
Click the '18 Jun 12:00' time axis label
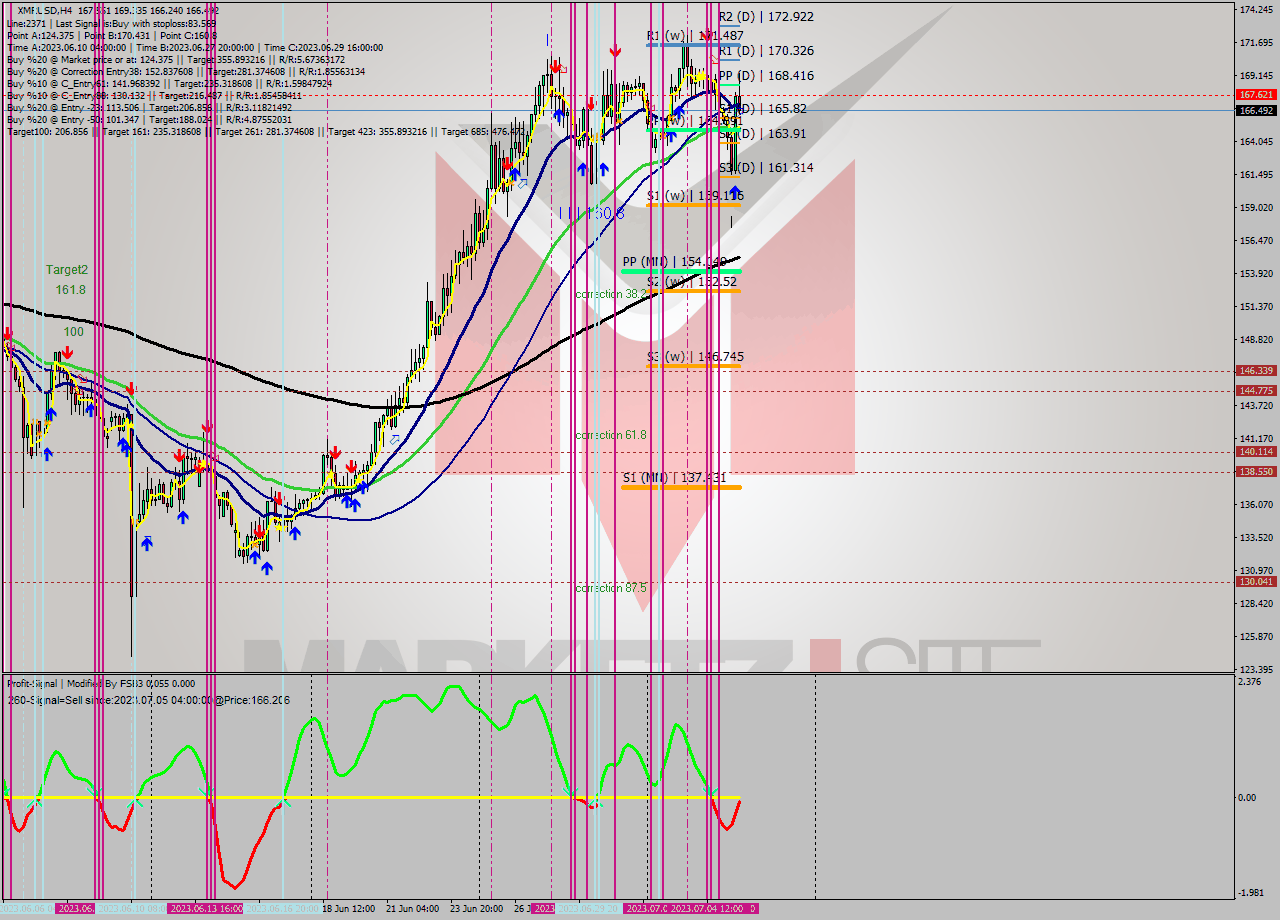tap(348, 908)
